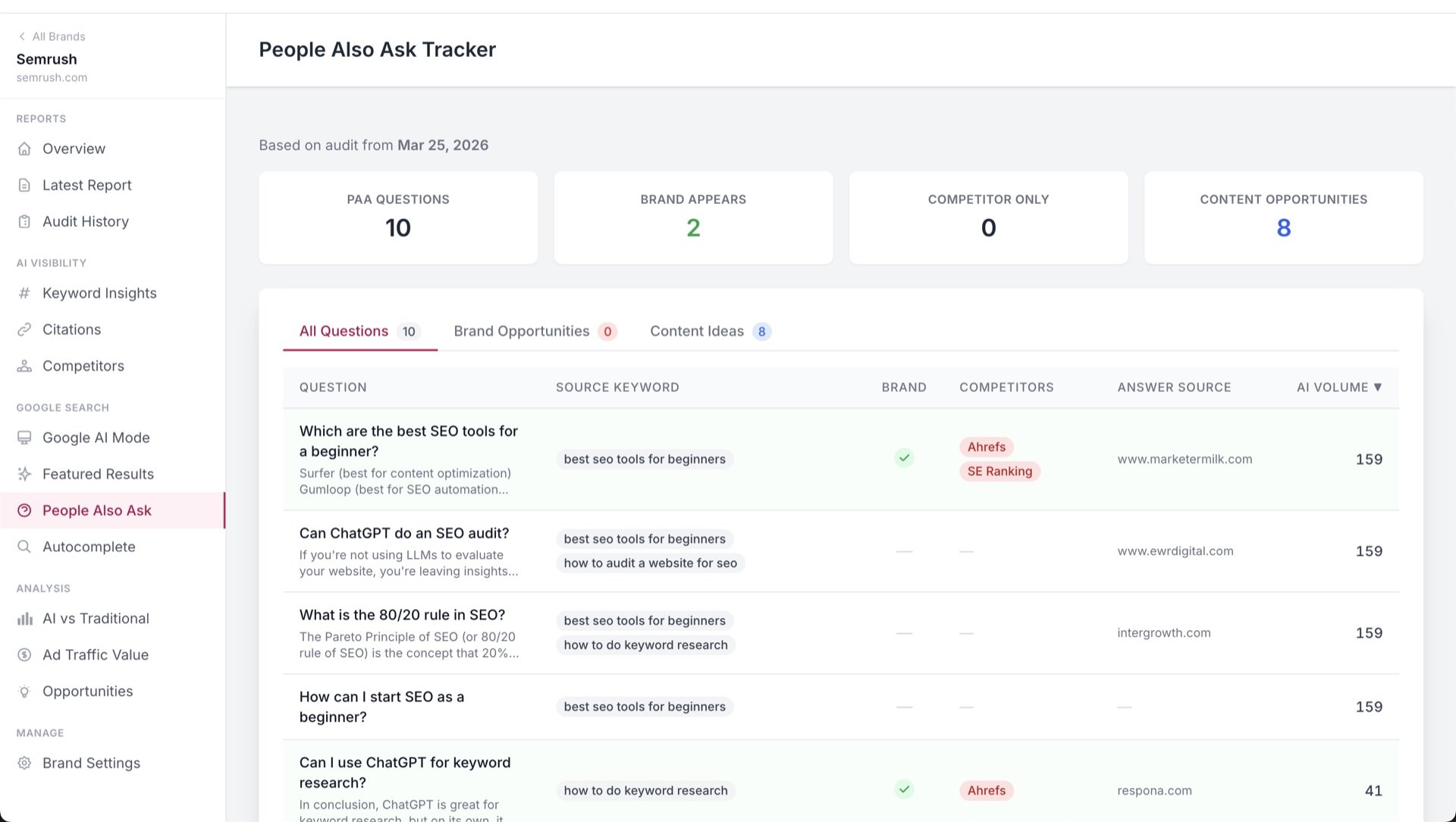This screenshot has width=1456, height=822.
Task: Click respona.com answer source
Action: [x=1154, y=791]
